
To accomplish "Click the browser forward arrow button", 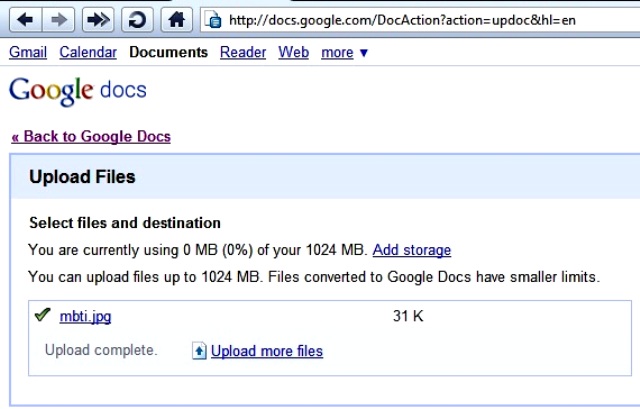I will tap(57, 19).
